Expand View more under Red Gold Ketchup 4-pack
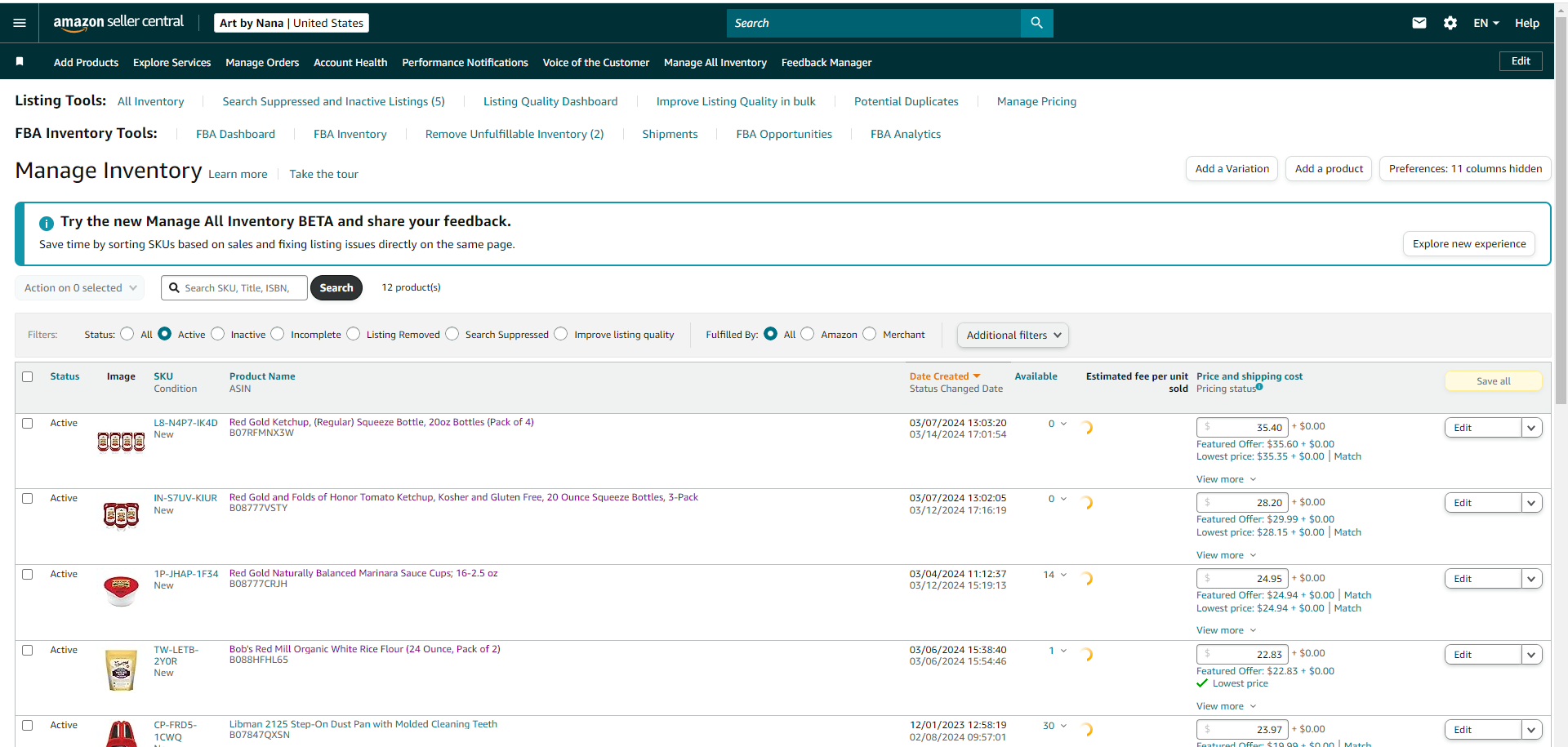This screenshot has height=747, width=1568. coord(1227,479)
